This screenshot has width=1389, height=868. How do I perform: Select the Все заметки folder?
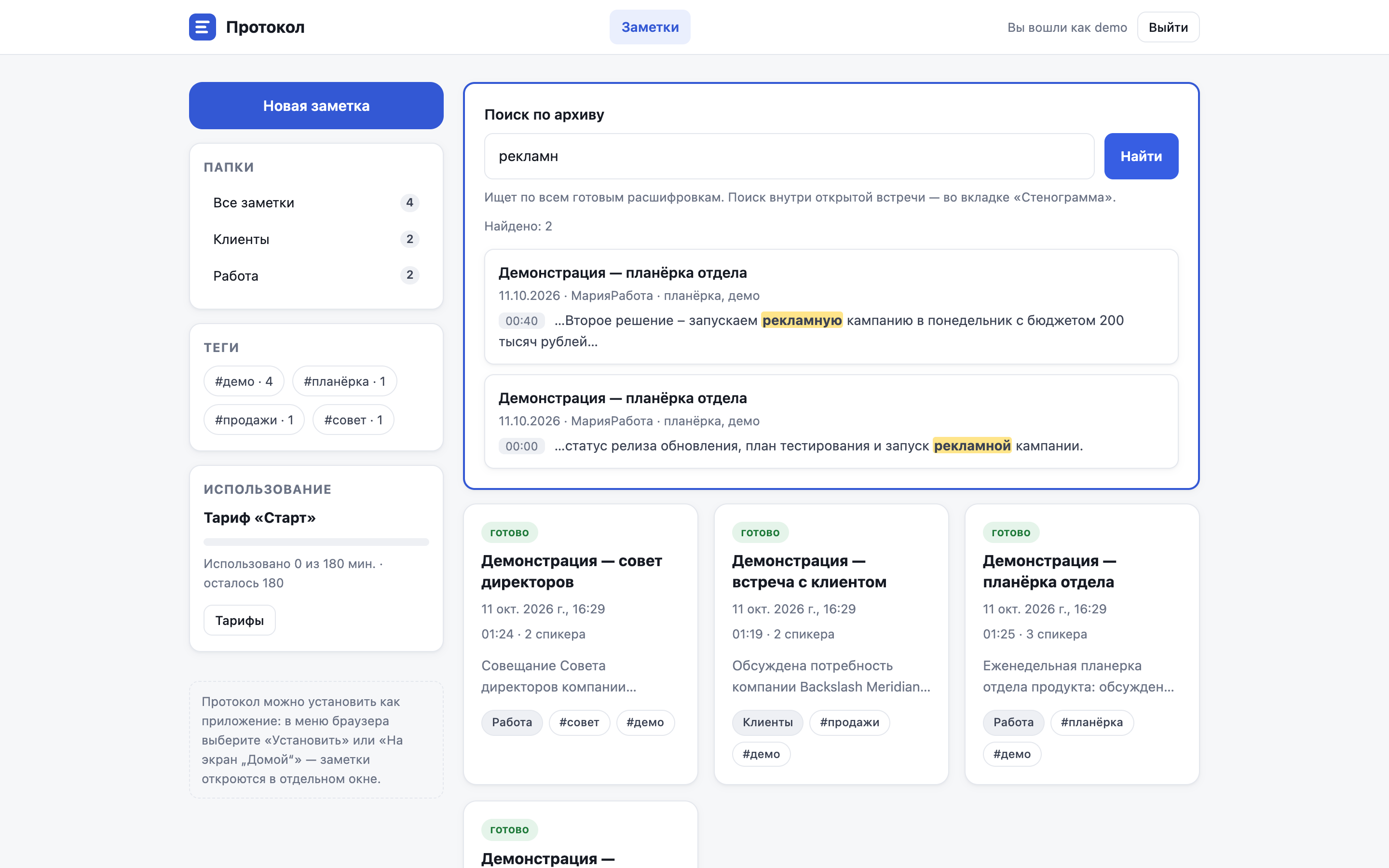coord(316,203)
